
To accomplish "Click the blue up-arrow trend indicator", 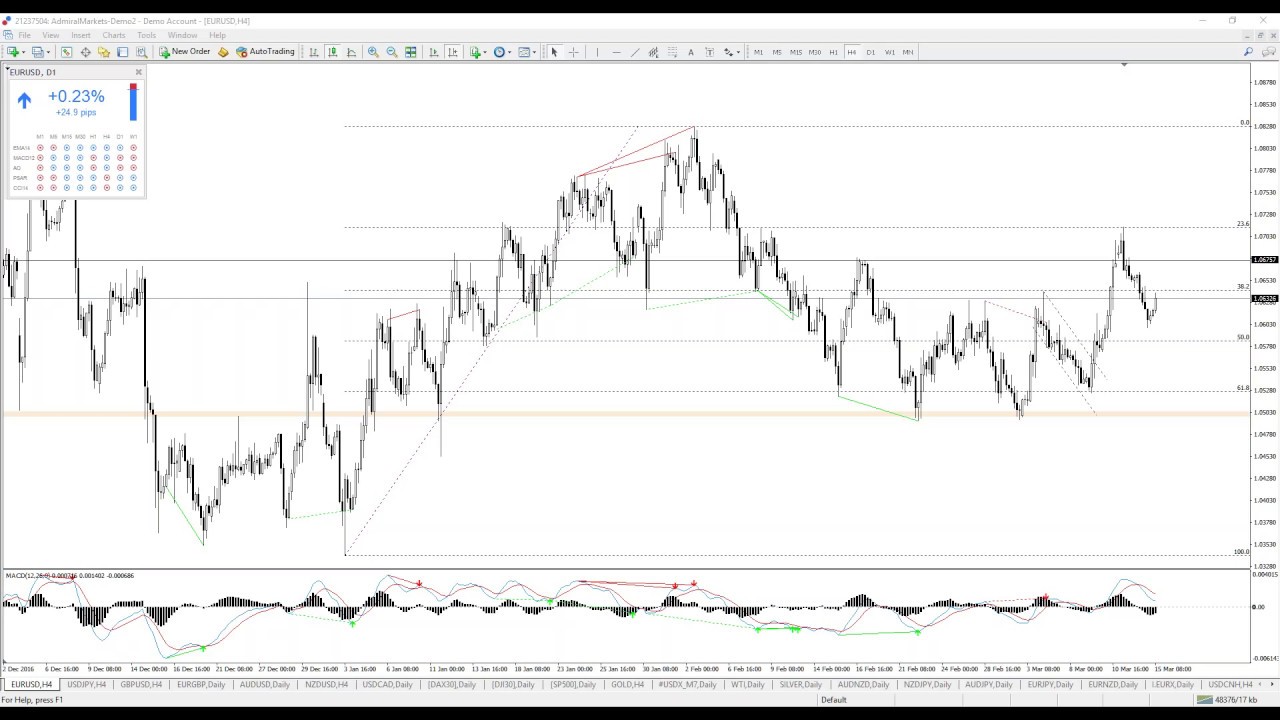I will click(x=24, y=100).
